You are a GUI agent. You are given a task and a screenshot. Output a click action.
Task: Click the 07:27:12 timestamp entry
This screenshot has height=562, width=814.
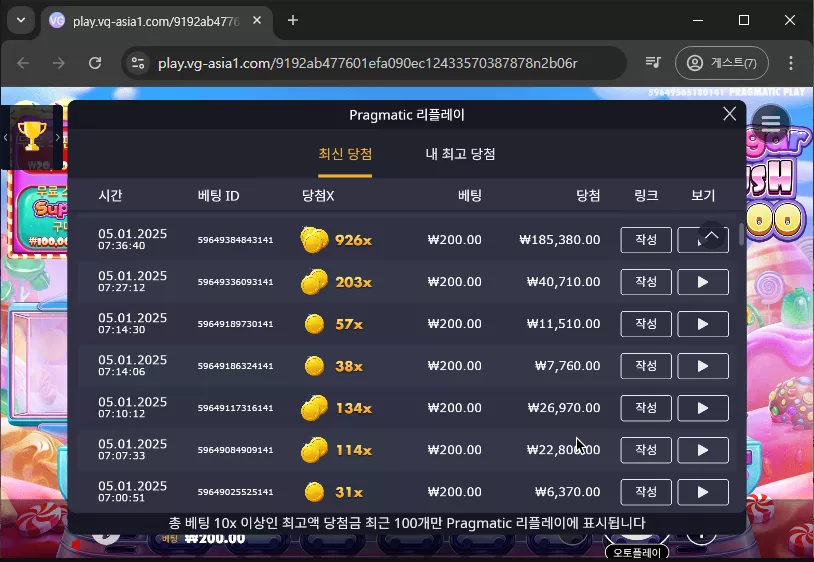(x=121, y=288)
